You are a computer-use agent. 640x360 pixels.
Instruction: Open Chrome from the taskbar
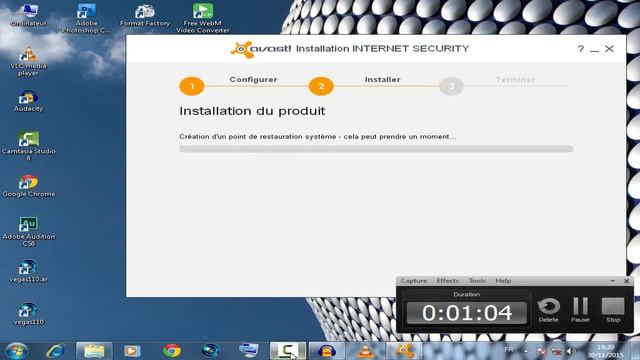coord(172,351)
